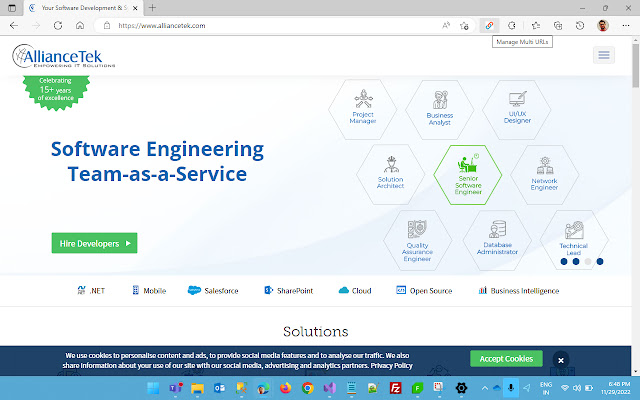Click the site information padlock icon
Screen dimensions: 640x400
click(x=107, y=26)
